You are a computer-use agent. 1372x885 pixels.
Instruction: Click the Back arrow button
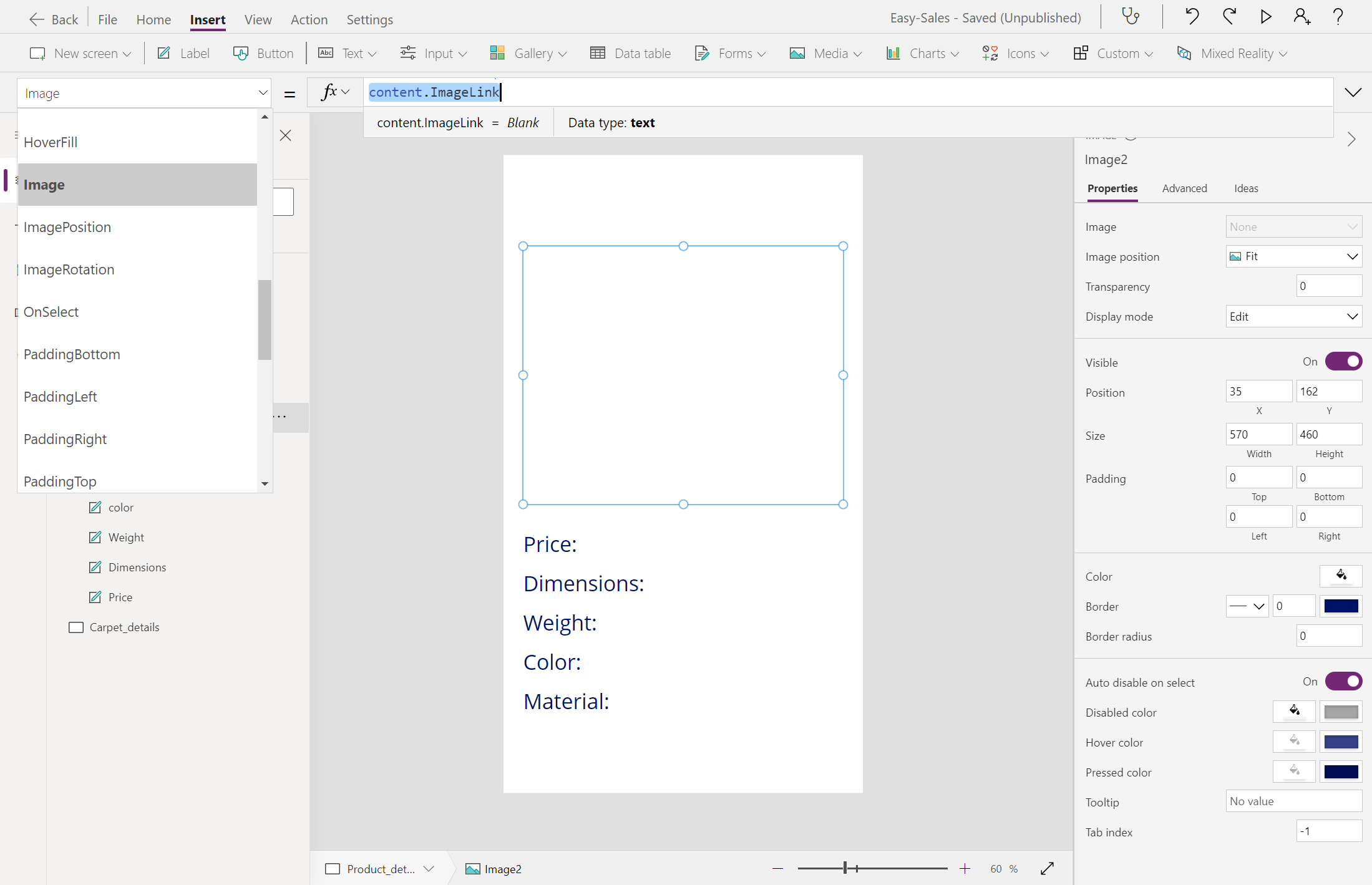coord(53,19)
